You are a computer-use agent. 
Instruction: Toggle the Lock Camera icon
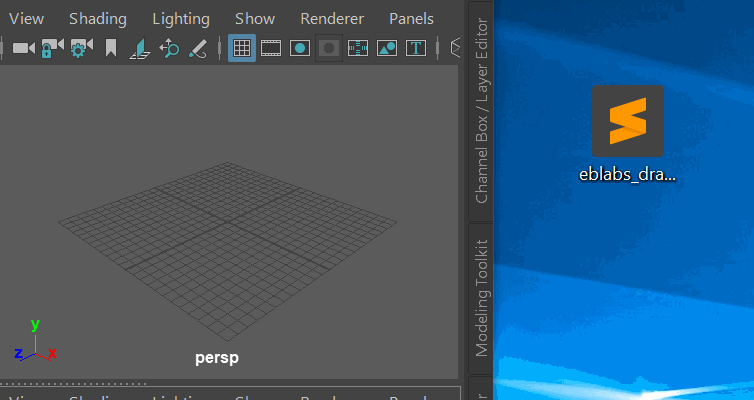(52, 48)
